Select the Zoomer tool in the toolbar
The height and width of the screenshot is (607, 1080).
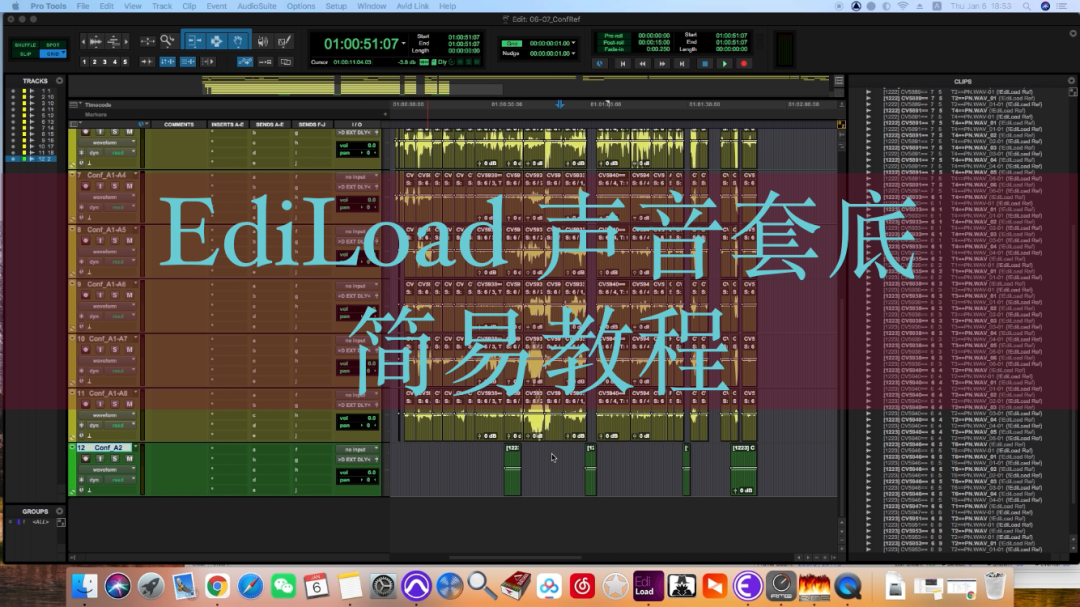pyautogui.click(x=168, y=41)
